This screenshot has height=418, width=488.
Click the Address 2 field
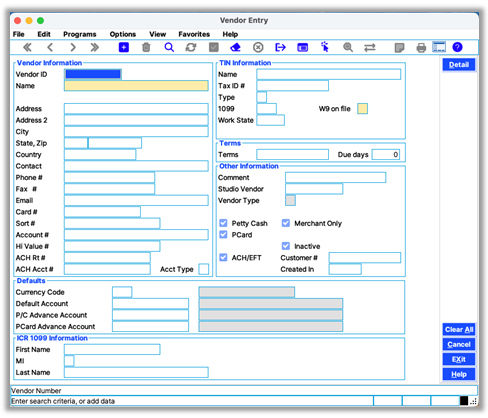pos(136,120)
